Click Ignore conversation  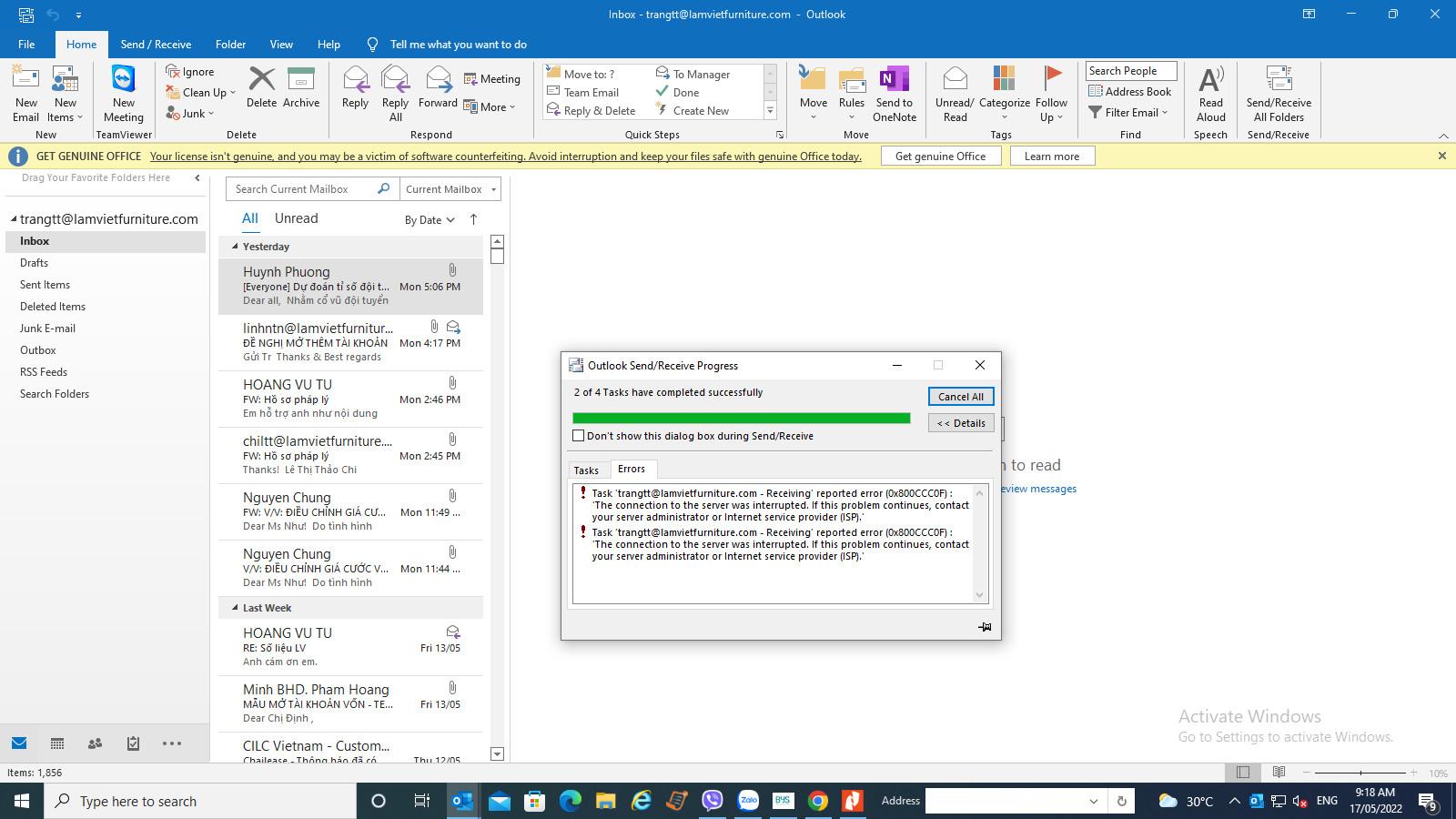(x=190, y=72)
